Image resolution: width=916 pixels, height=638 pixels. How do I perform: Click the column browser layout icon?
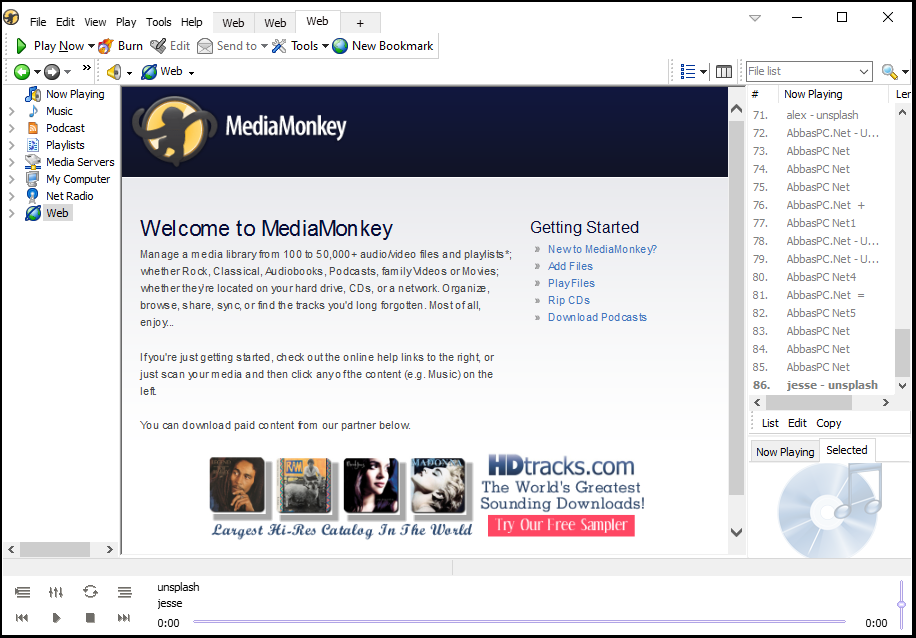(x=724, y=71)
